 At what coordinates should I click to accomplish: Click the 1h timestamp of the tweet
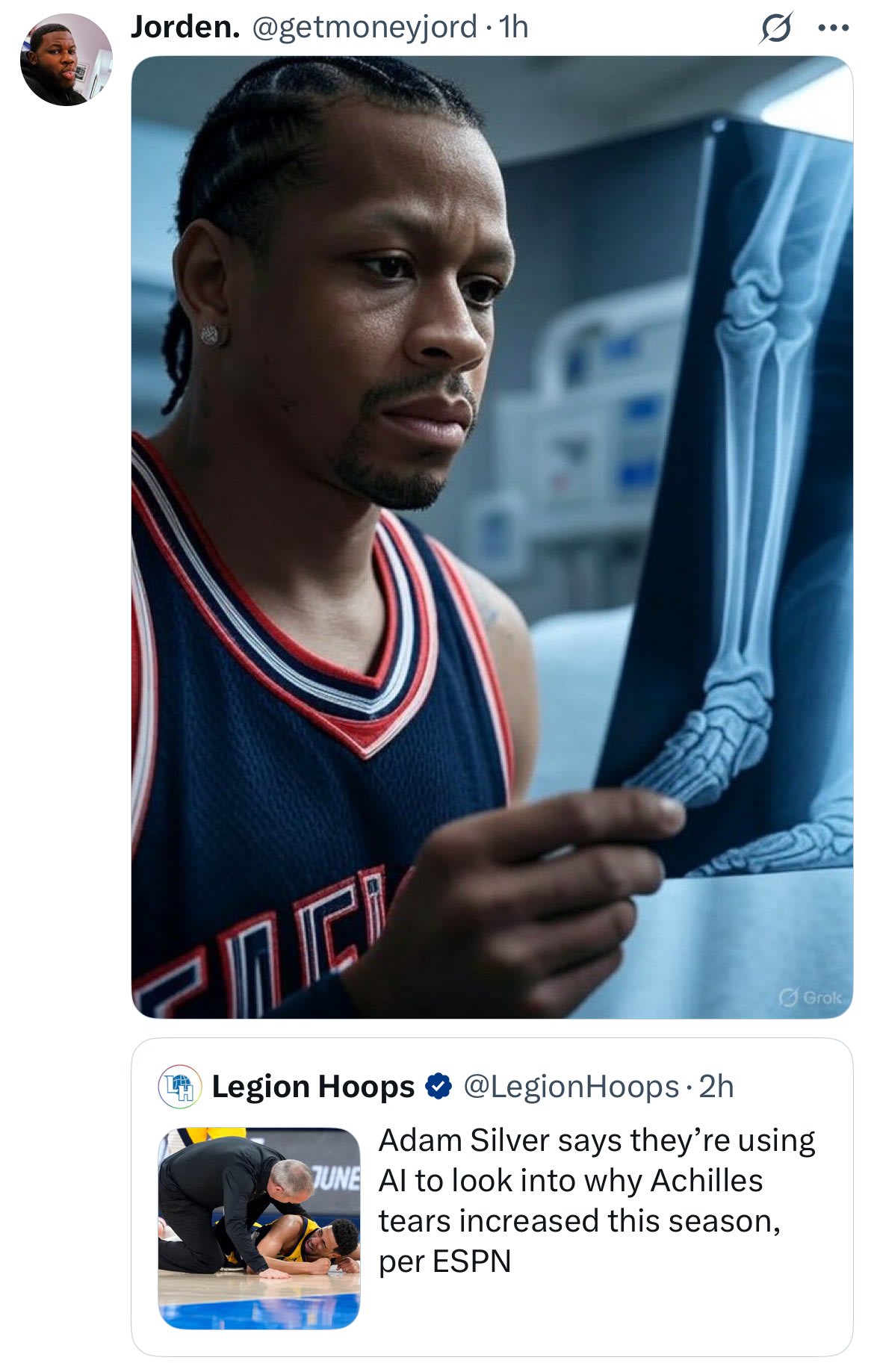click(x=514, y=28)
